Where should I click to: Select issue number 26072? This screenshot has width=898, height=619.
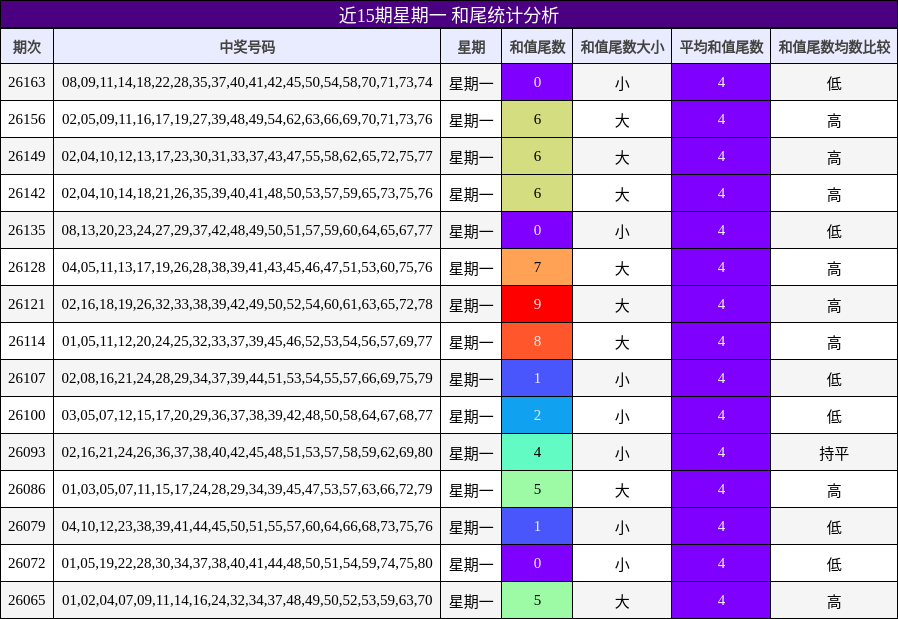click(27, 563)
